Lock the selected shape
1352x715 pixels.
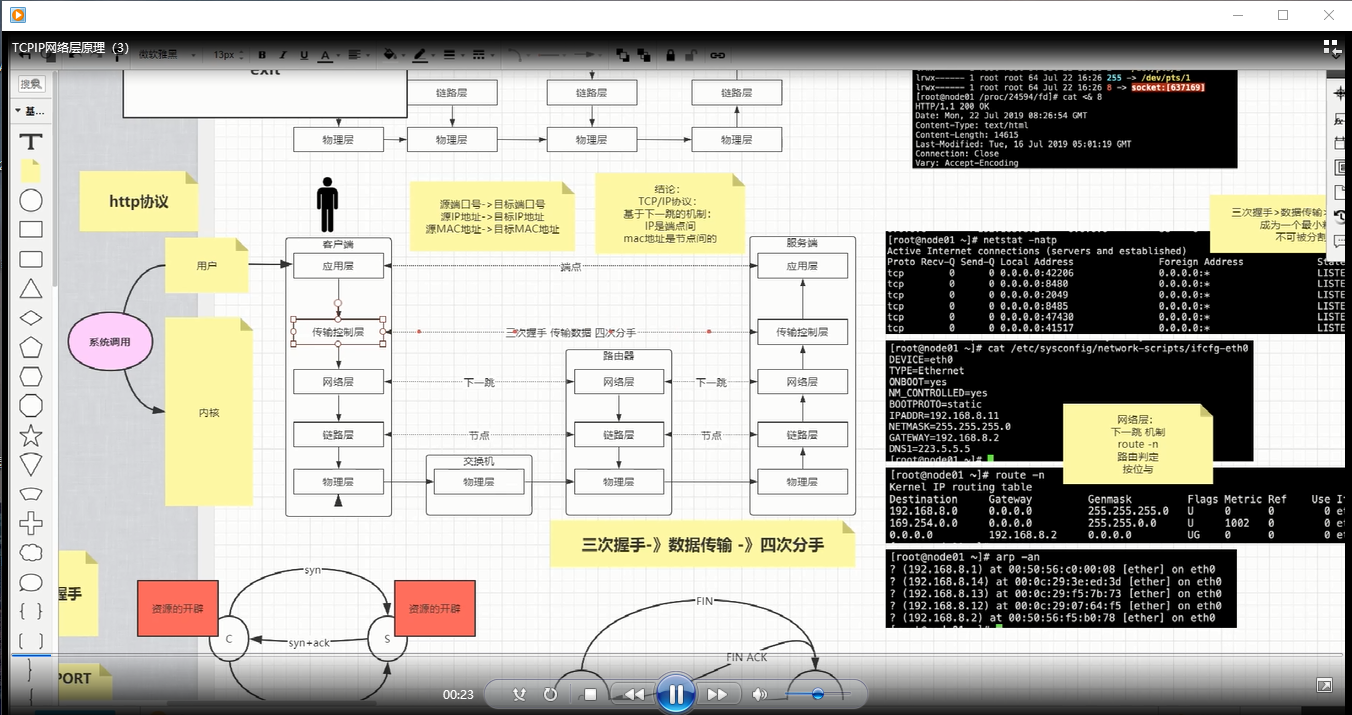tap(670, 55)
